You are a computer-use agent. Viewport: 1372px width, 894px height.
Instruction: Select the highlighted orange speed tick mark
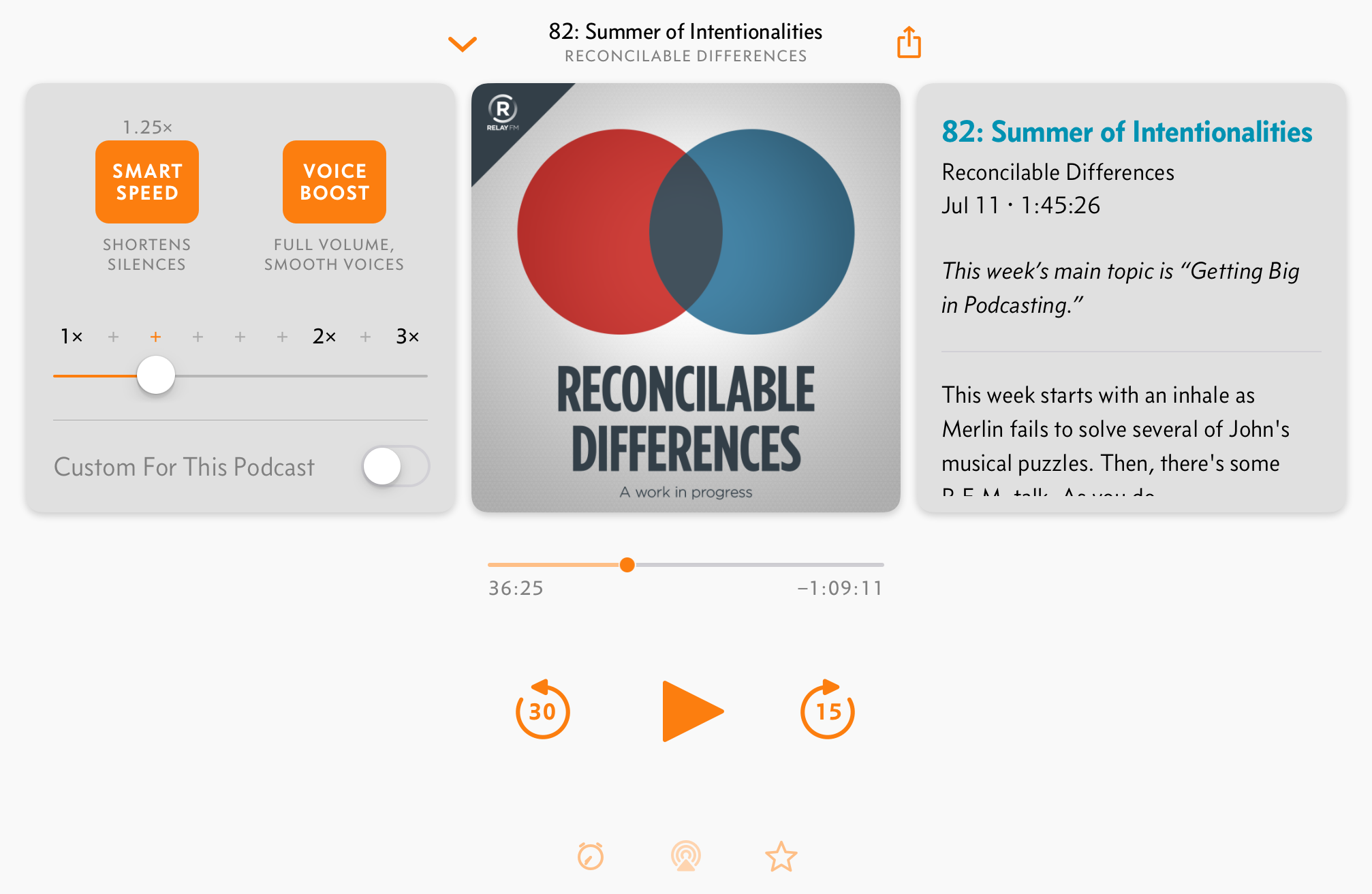pyautogui.click(x=155, y=337)
